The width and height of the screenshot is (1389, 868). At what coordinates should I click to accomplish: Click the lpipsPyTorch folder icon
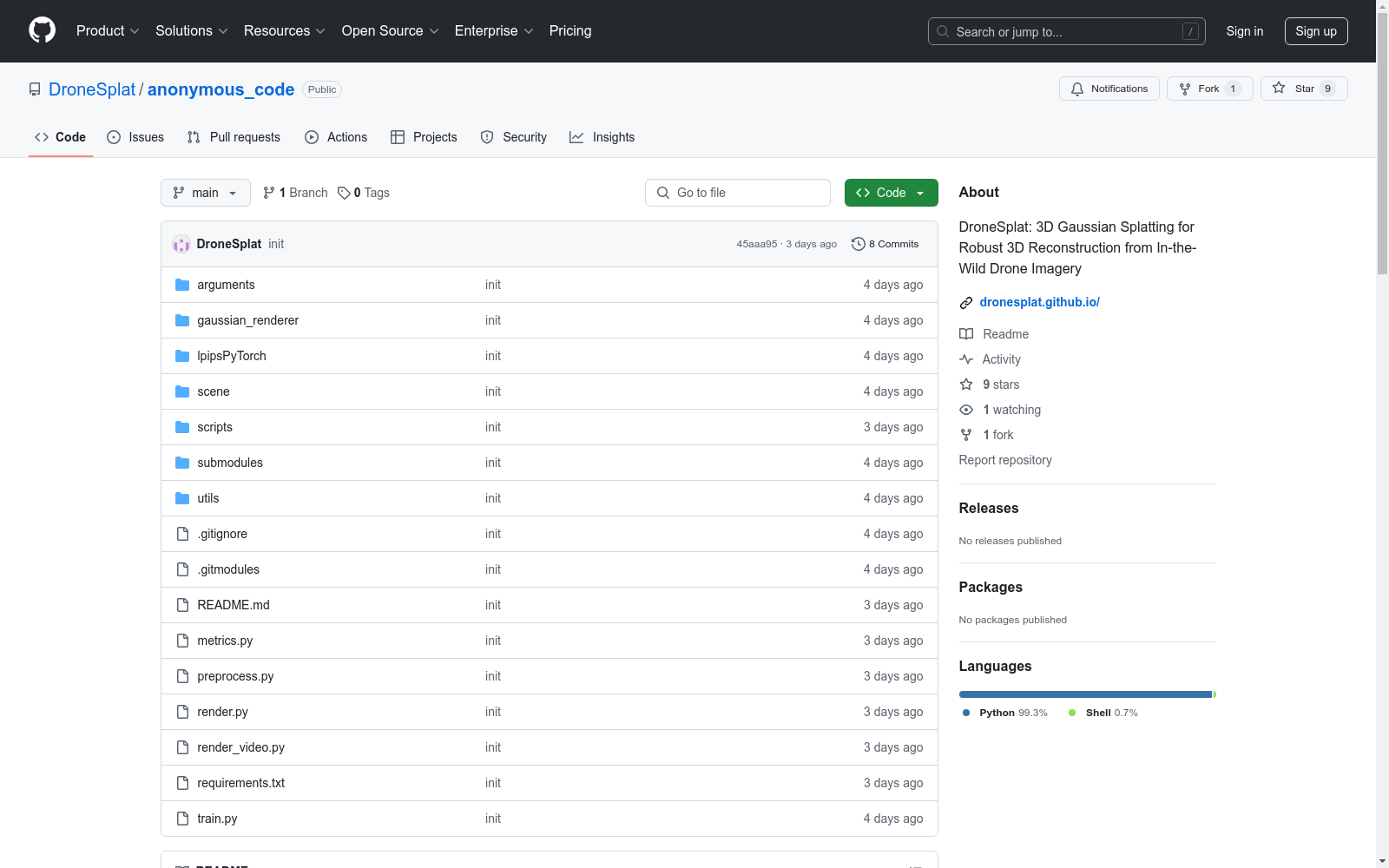(182, 356)
